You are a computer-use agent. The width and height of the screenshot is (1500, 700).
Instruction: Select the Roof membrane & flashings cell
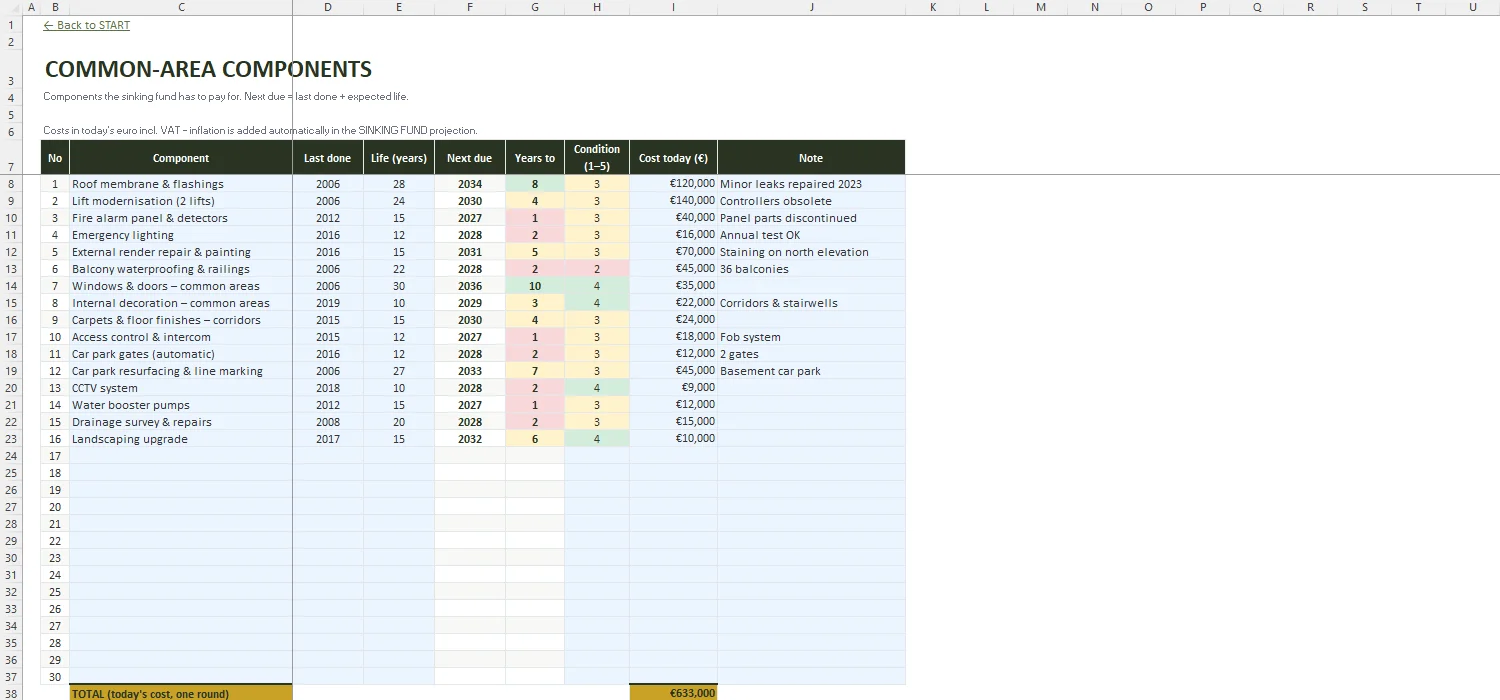click(x=181, y=184)
